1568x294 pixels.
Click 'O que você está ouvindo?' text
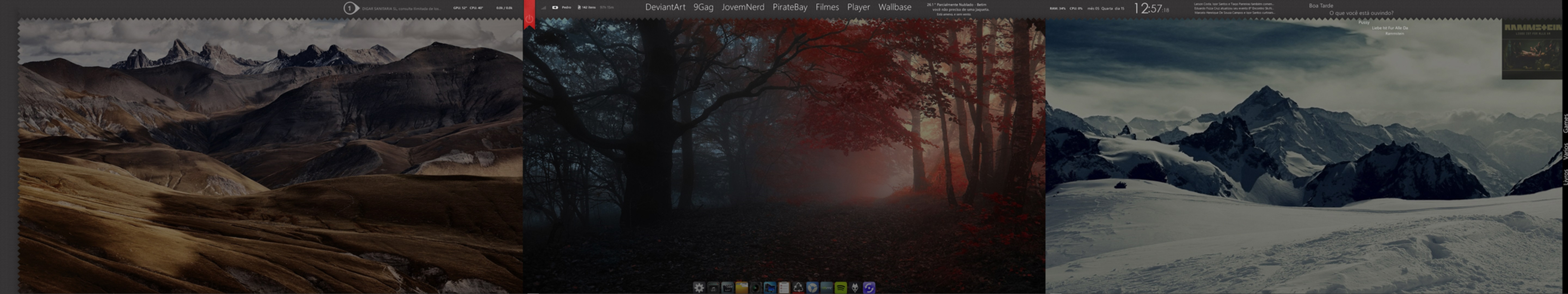(x=1362, y=13)
